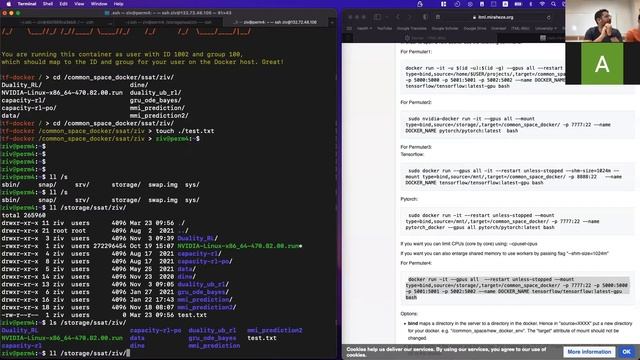Expand the University bookmarks folder

pos(546,29)
